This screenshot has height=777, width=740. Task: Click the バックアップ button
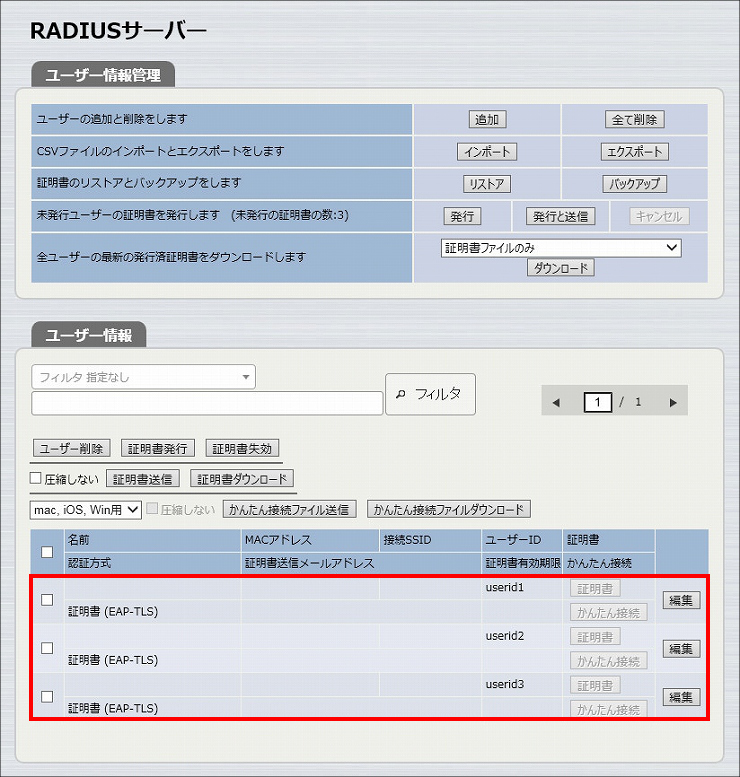(634, 184)
